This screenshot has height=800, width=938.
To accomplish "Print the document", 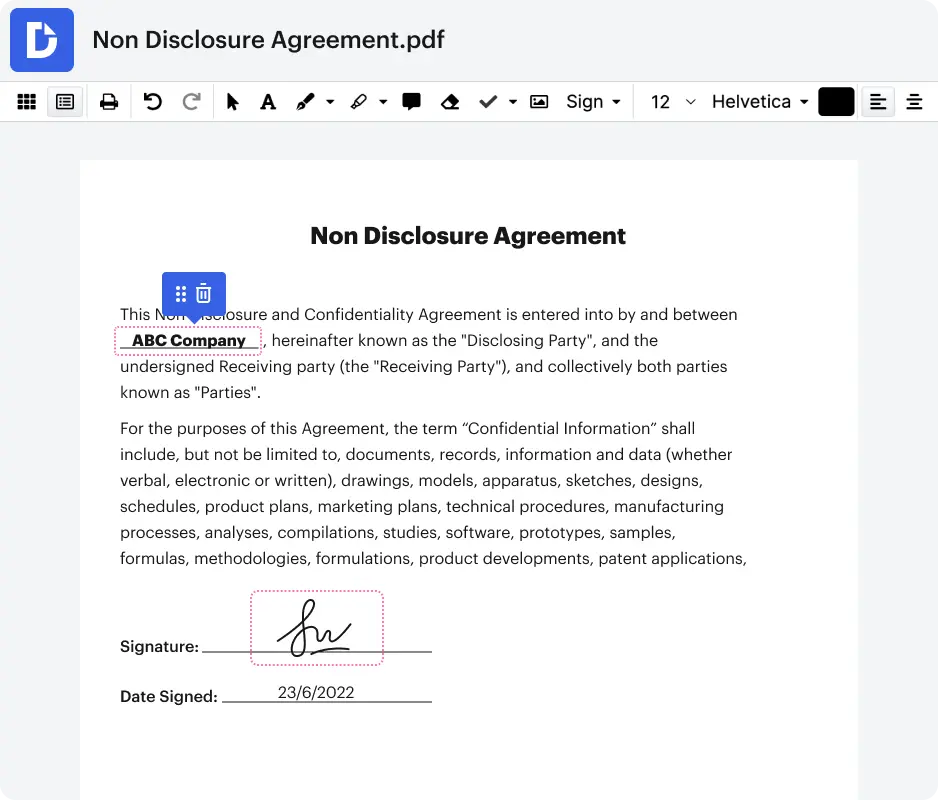I will click(x=109, y=102).
